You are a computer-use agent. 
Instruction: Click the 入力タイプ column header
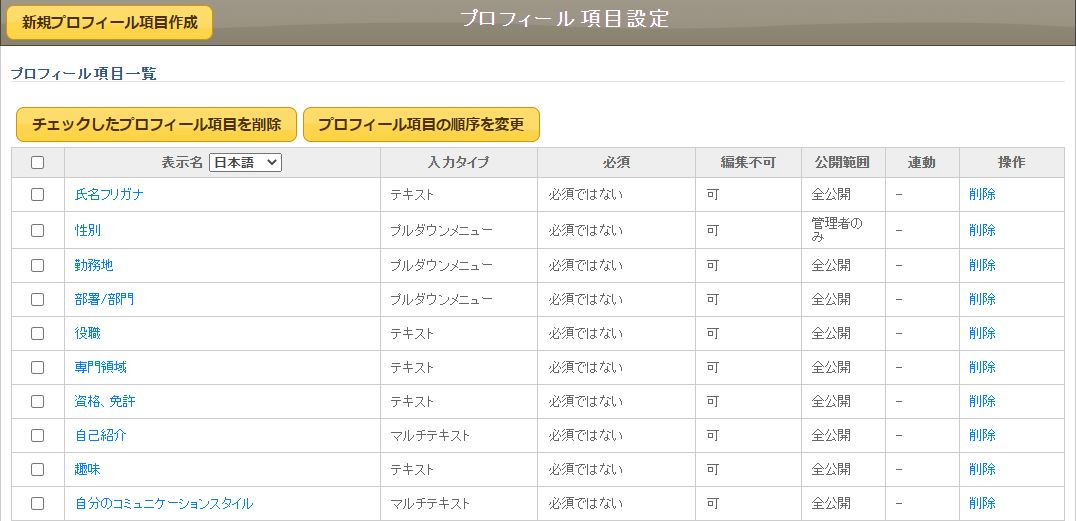click(x=458, y=163)
